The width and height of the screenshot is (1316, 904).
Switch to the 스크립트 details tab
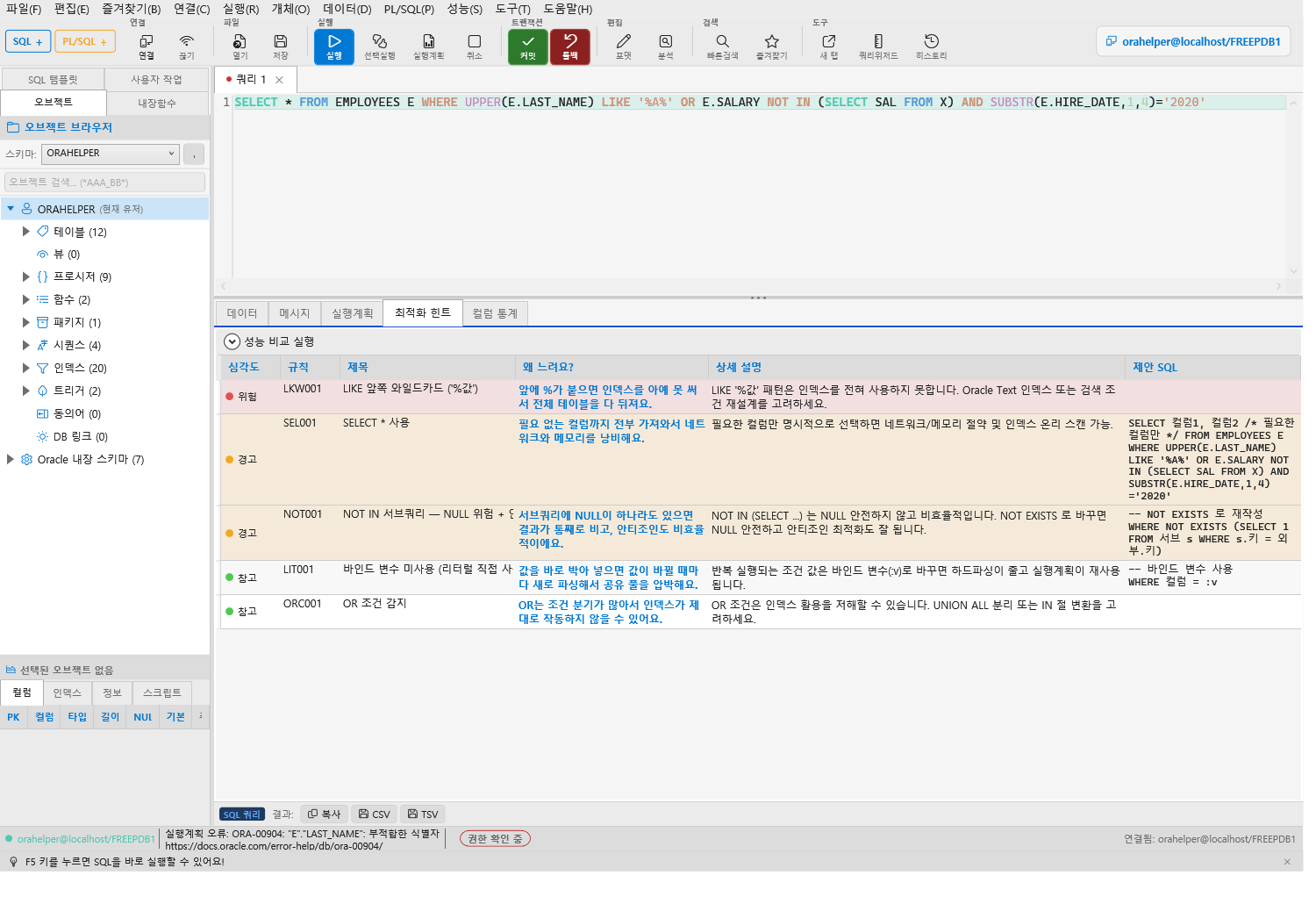(x=161, y=692)
